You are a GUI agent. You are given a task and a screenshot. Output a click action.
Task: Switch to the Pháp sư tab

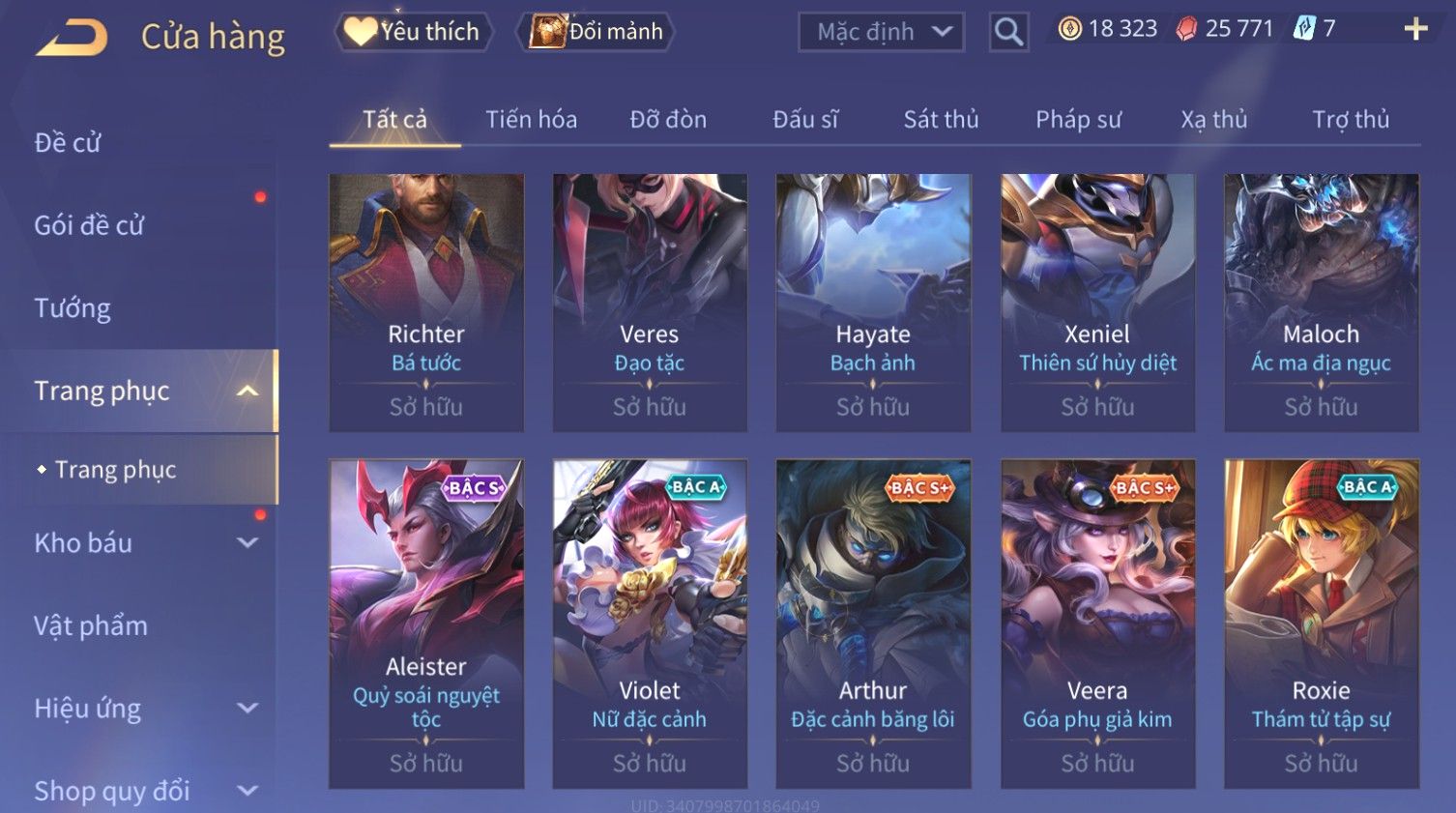[1078, 120]
